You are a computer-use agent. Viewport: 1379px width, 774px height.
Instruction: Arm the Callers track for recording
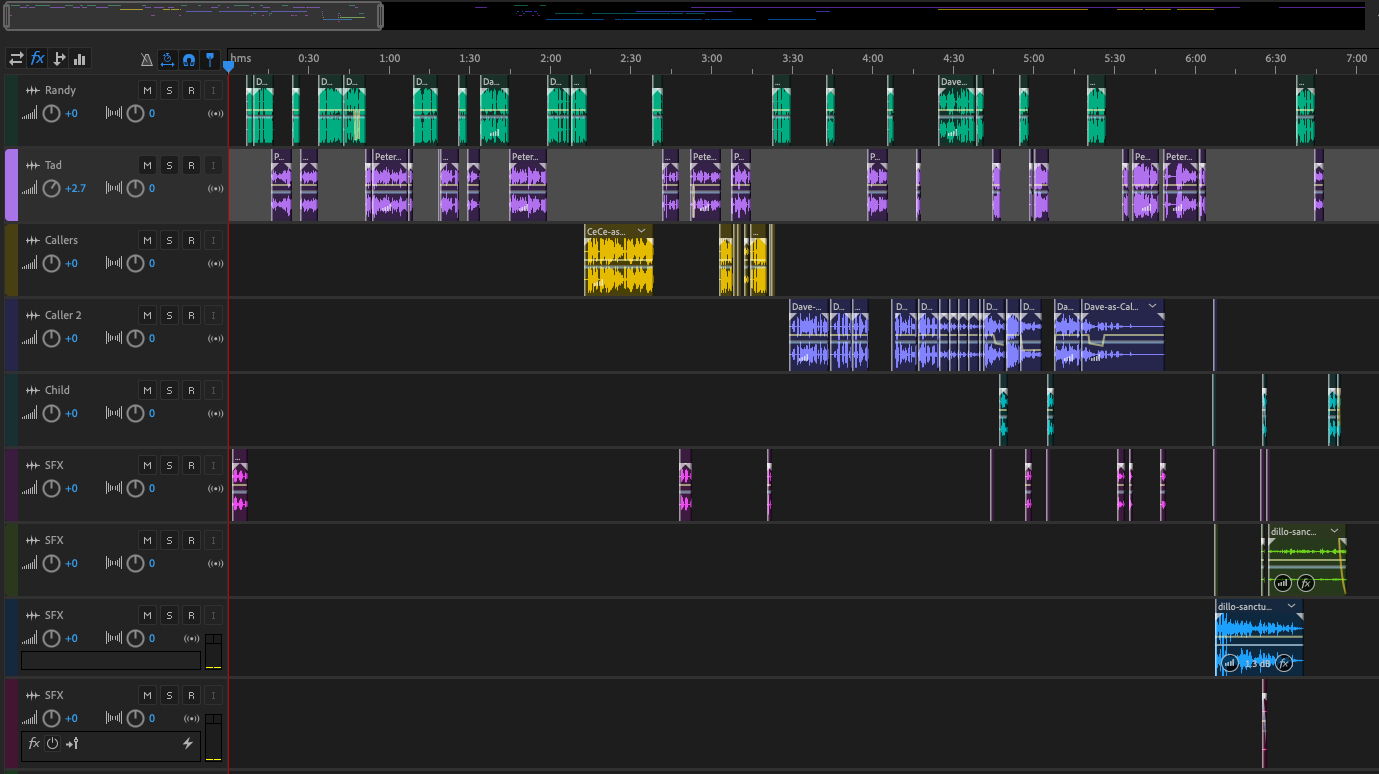191,241
